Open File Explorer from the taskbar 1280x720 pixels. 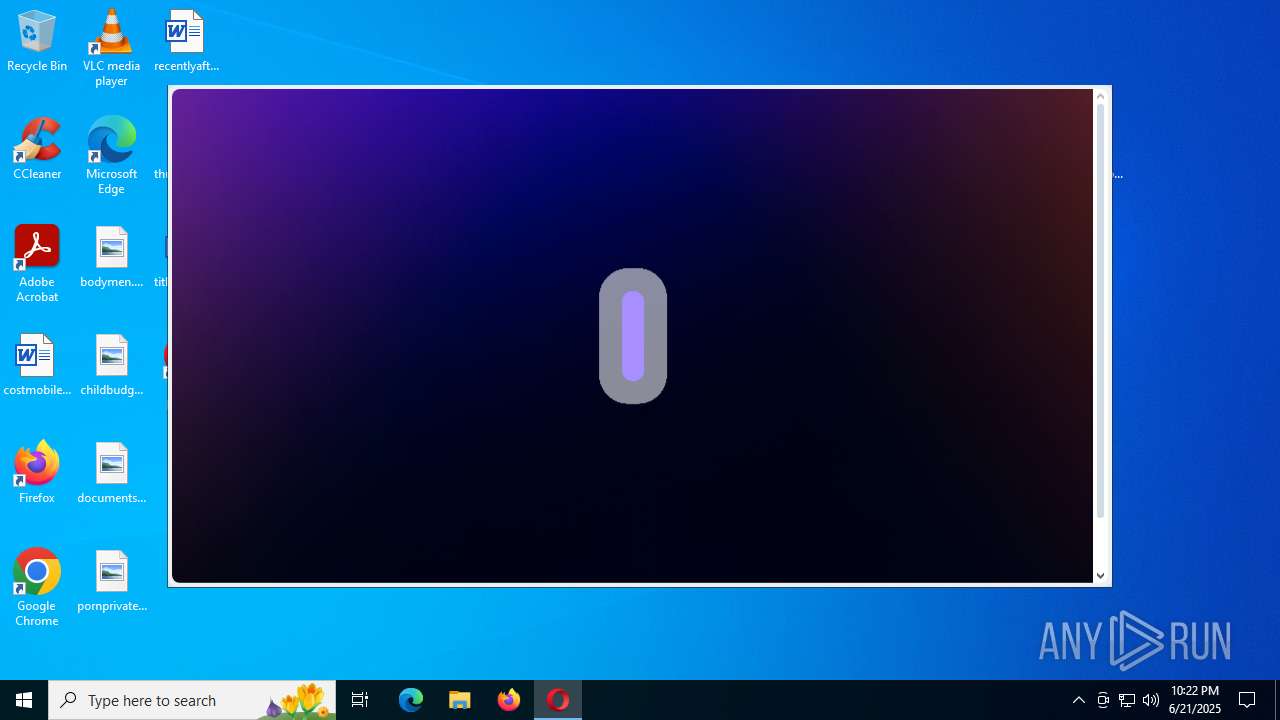coord(460,700)
